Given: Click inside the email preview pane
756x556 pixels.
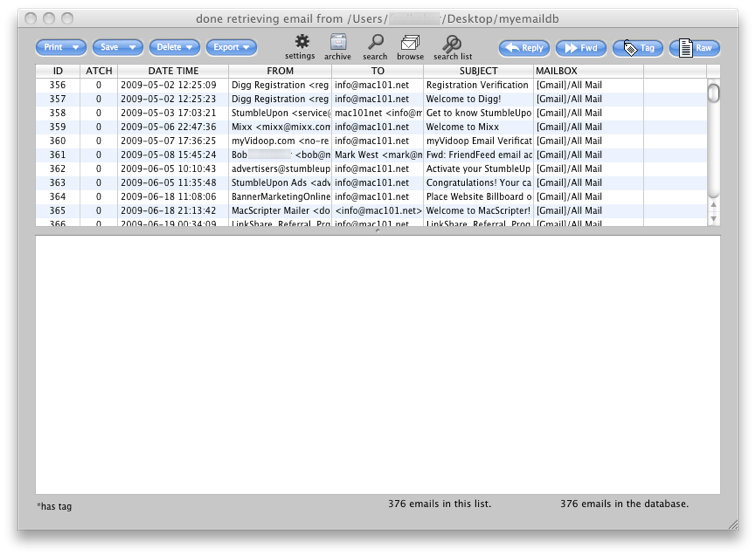Looking at the screenshot, I should pos(378,365).
